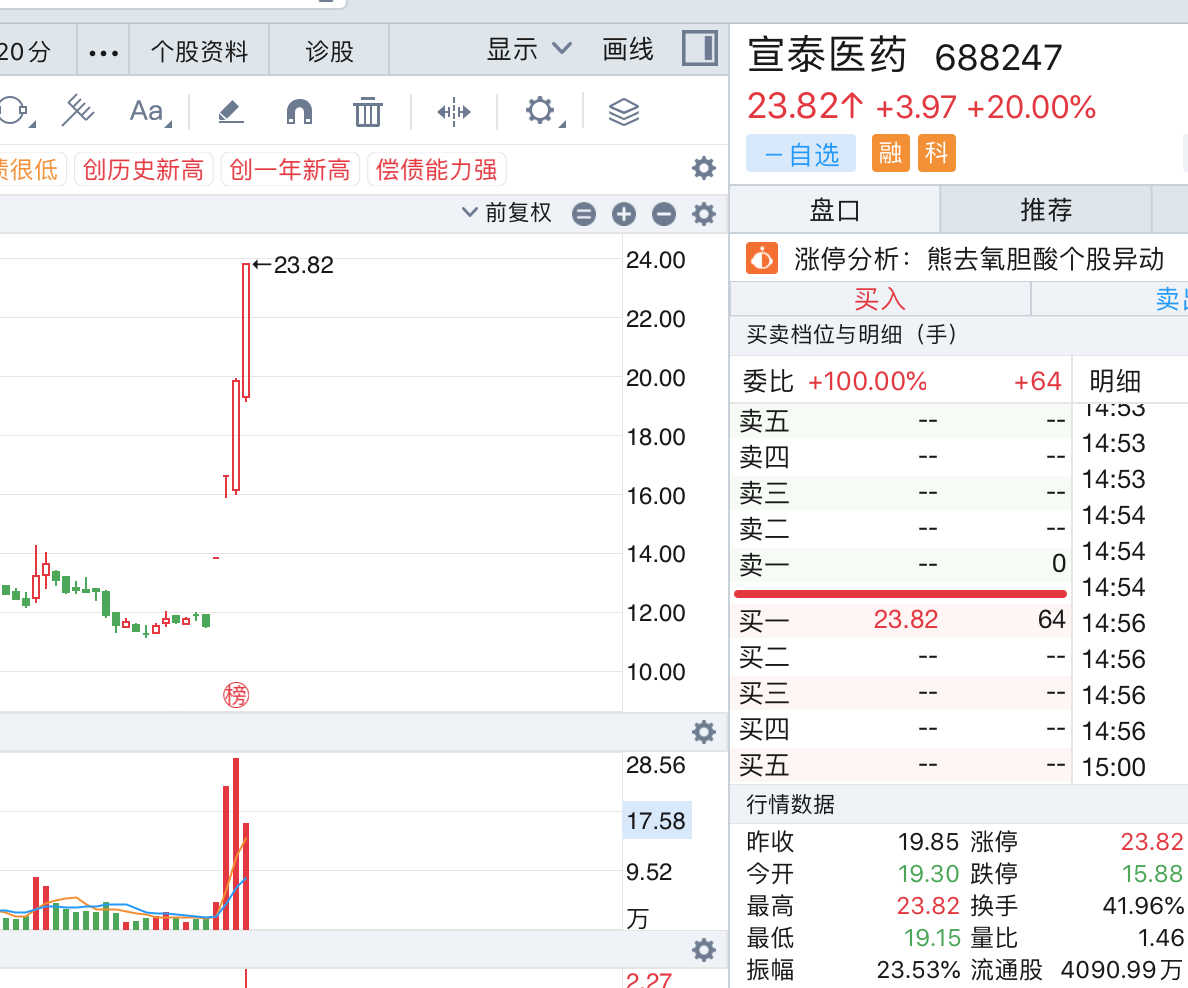Click the layers stack icon

pos(624,111)
